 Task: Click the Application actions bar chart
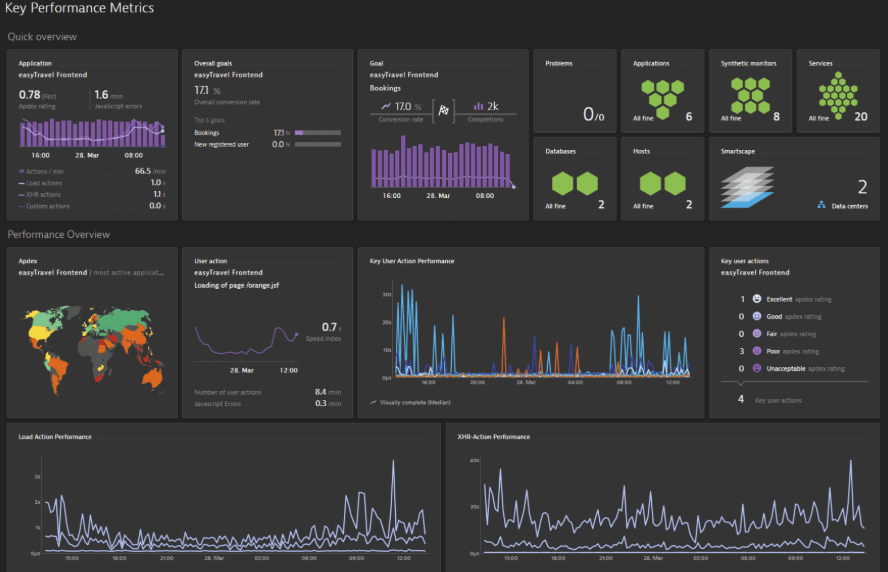(92, 133)
